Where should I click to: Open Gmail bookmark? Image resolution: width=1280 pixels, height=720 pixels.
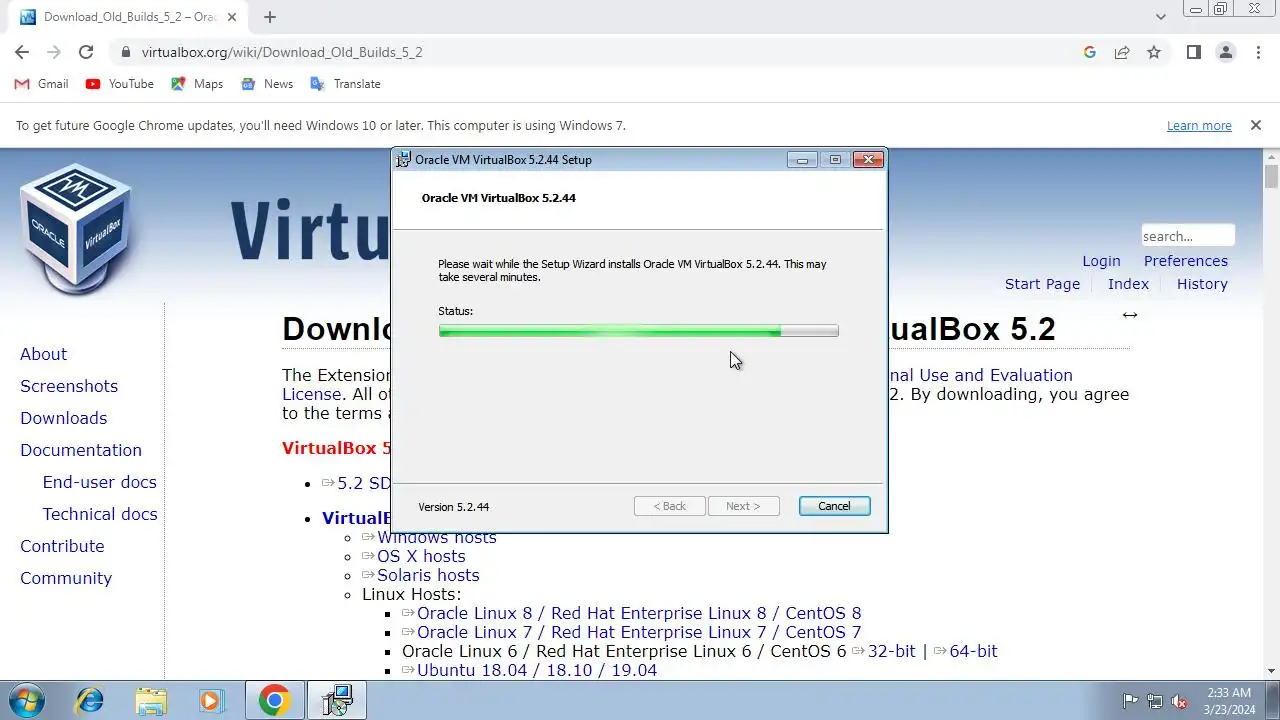(x=42, y=84)
